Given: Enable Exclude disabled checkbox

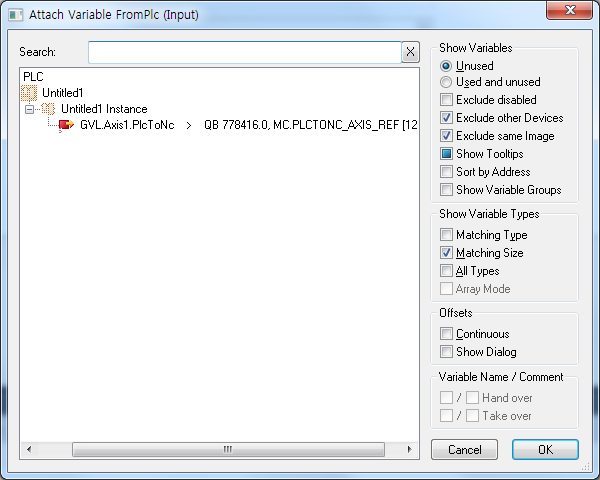Looking at the screenshot, I should (x=446, y=100).
